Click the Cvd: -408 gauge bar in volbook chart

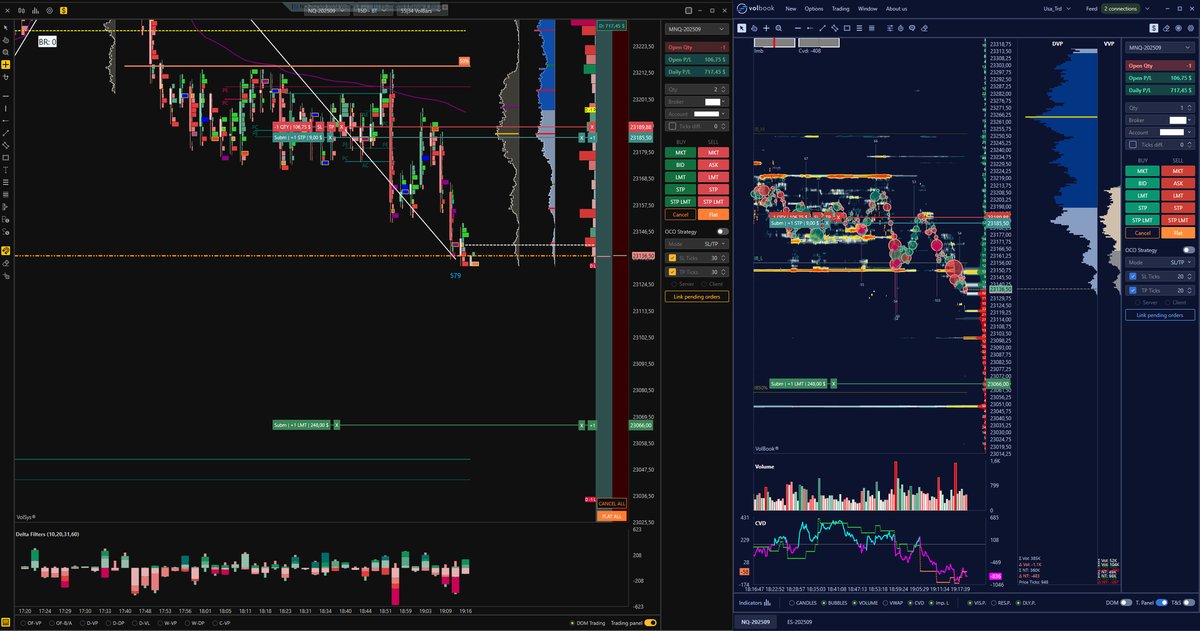[x=819, y=42]
